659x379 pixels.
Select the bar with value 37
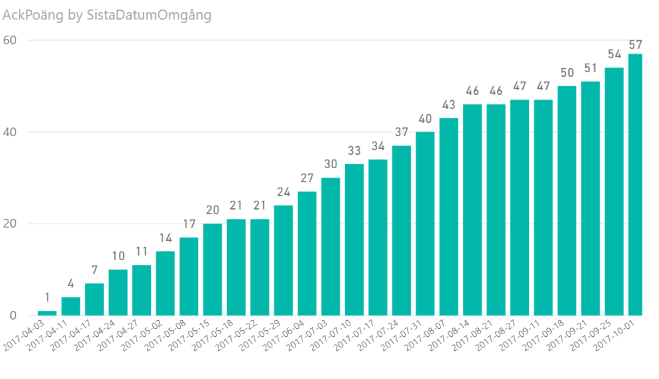[x=401, y=230]
